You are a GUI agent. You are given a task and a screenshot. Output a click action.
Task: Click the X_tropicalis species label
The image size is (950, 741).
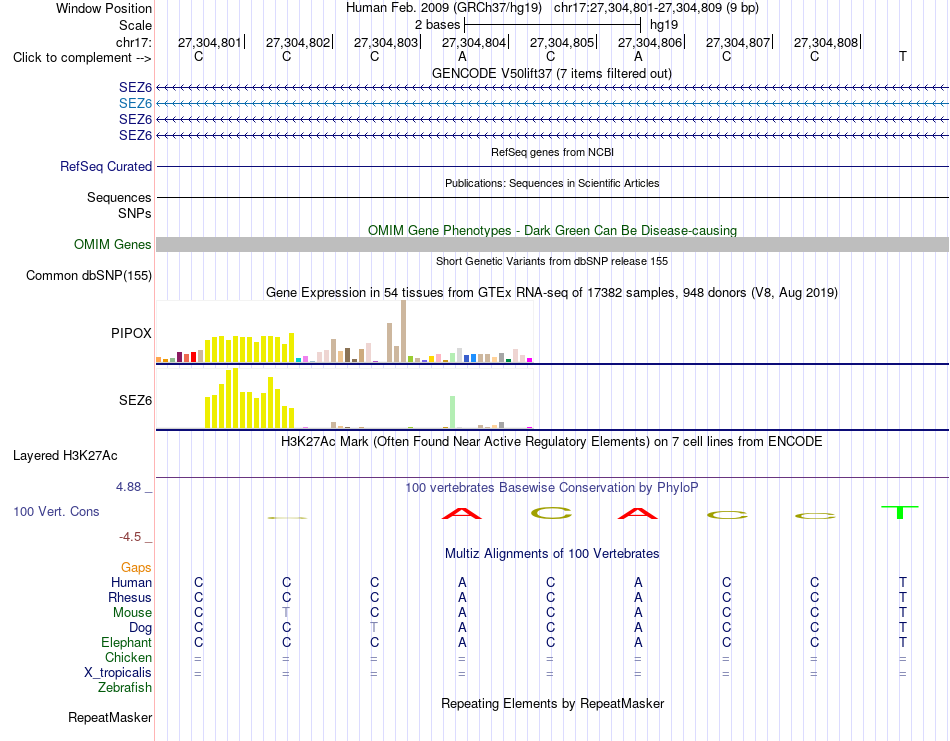(118, 673)
